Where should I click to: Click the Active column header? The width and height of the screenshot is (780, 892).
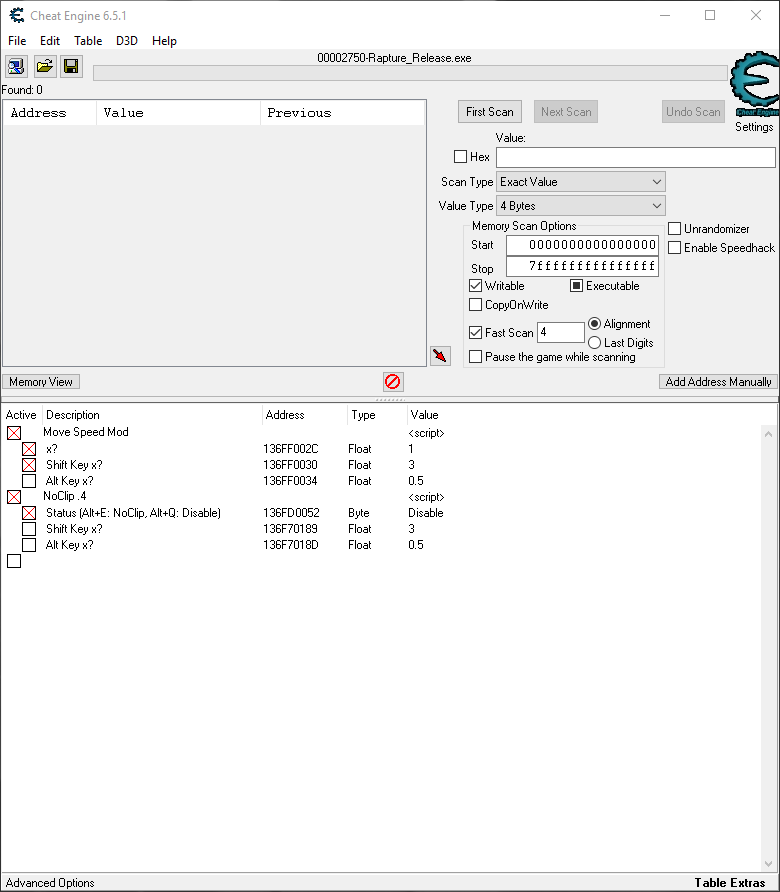coord(21,415)
